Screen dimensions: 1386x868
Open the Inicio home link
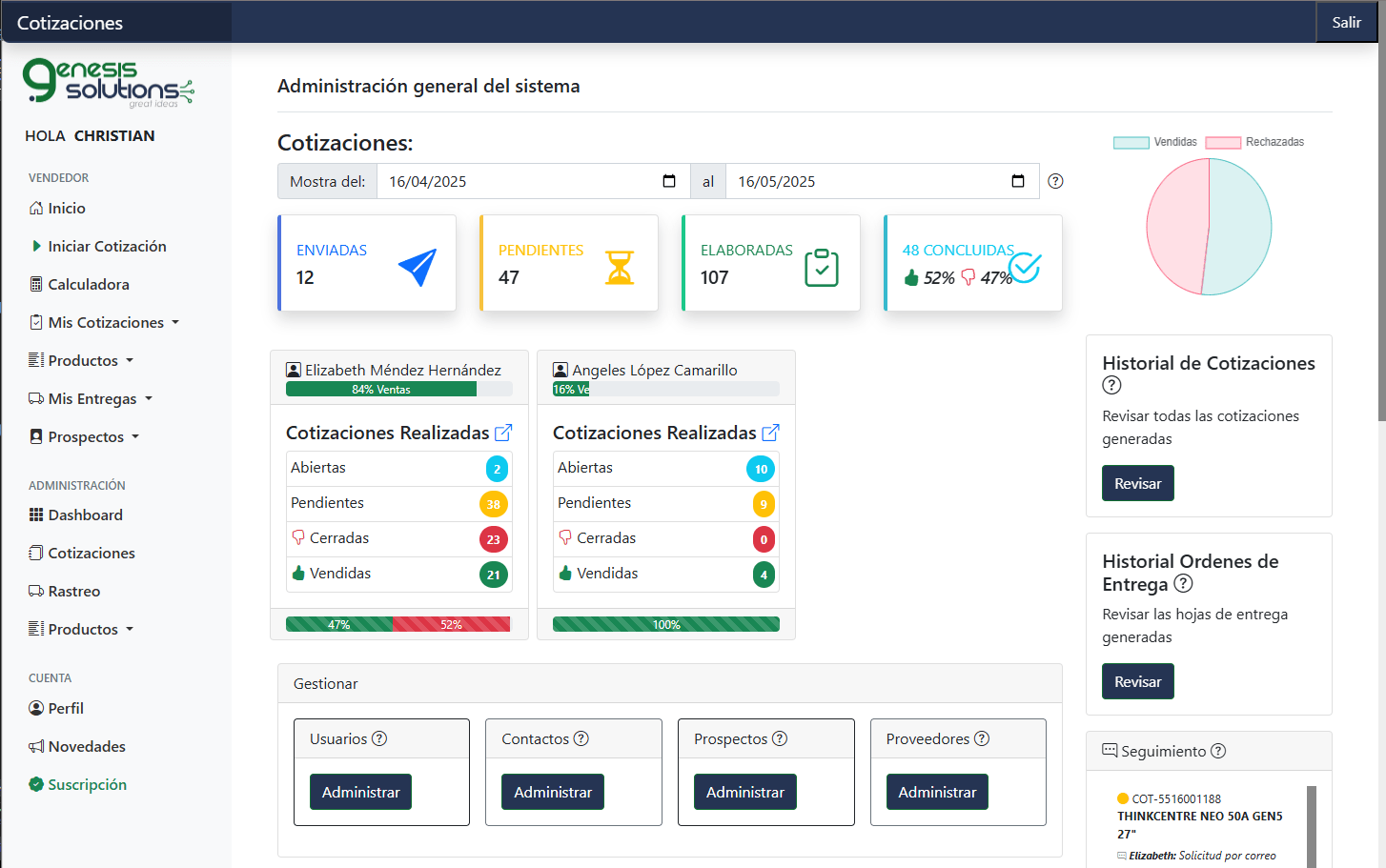[x=57, y=208]
